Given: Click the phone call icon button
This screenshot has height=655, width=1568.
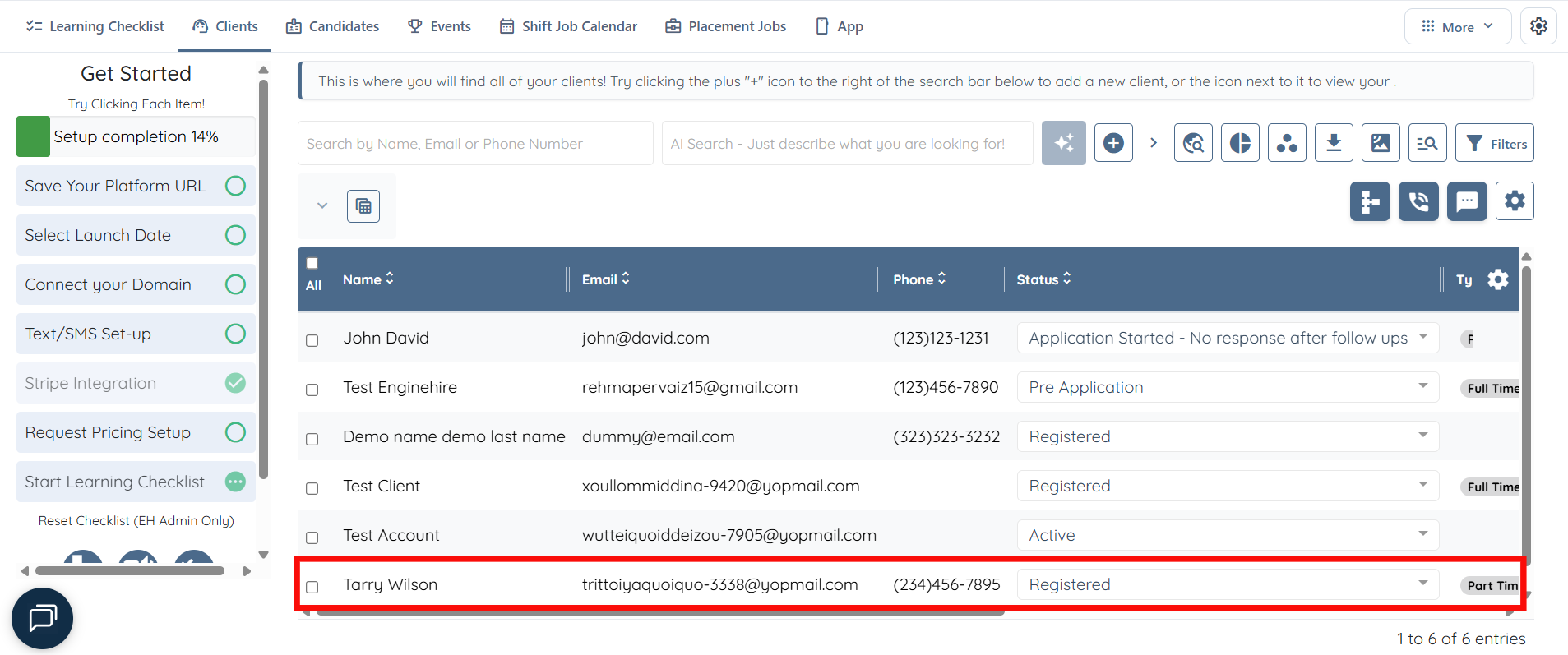Looking at the screenshot, I should 1418,201.
